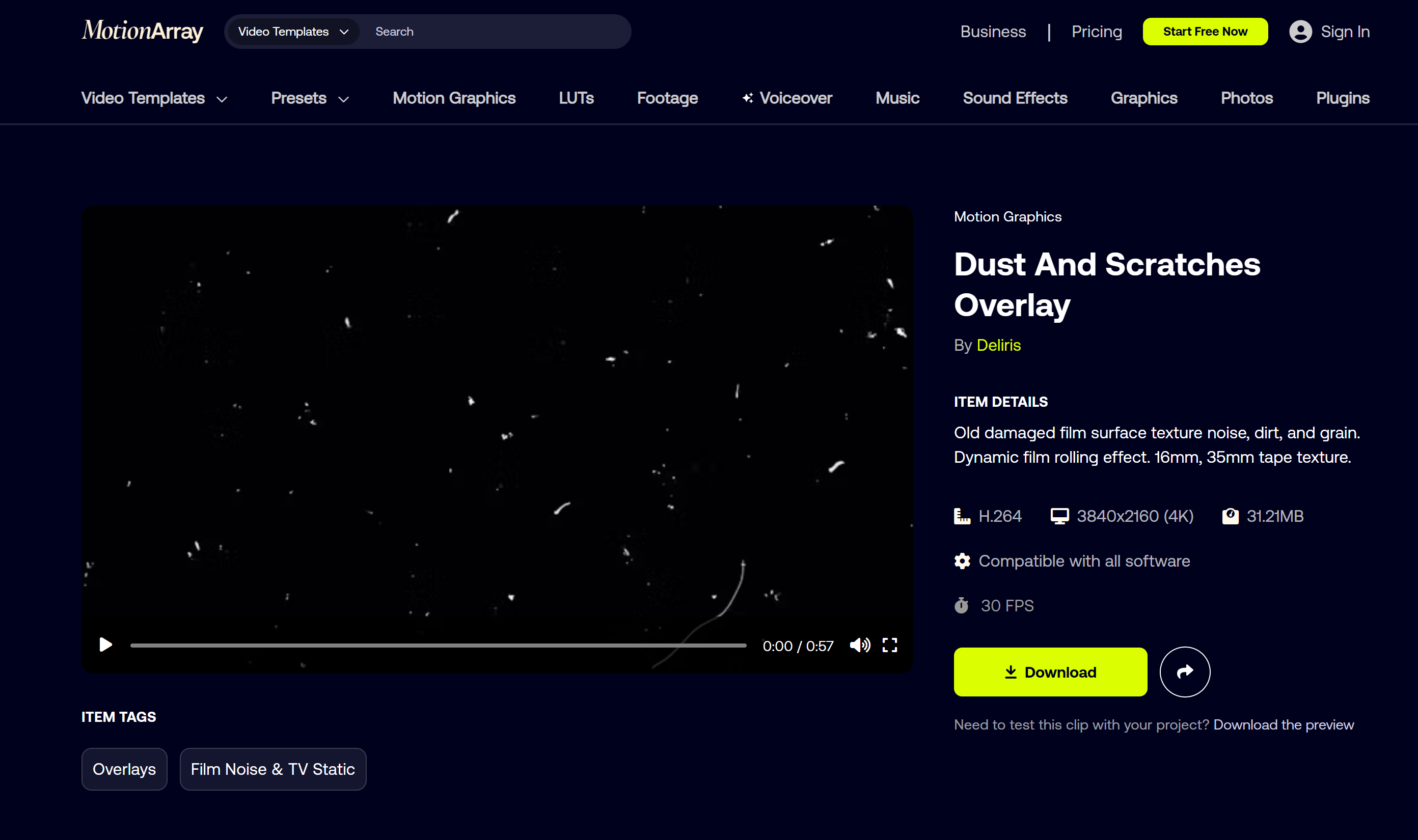Open the Deliris creator profile link
1418x840 pixels.
click(998, 345)
